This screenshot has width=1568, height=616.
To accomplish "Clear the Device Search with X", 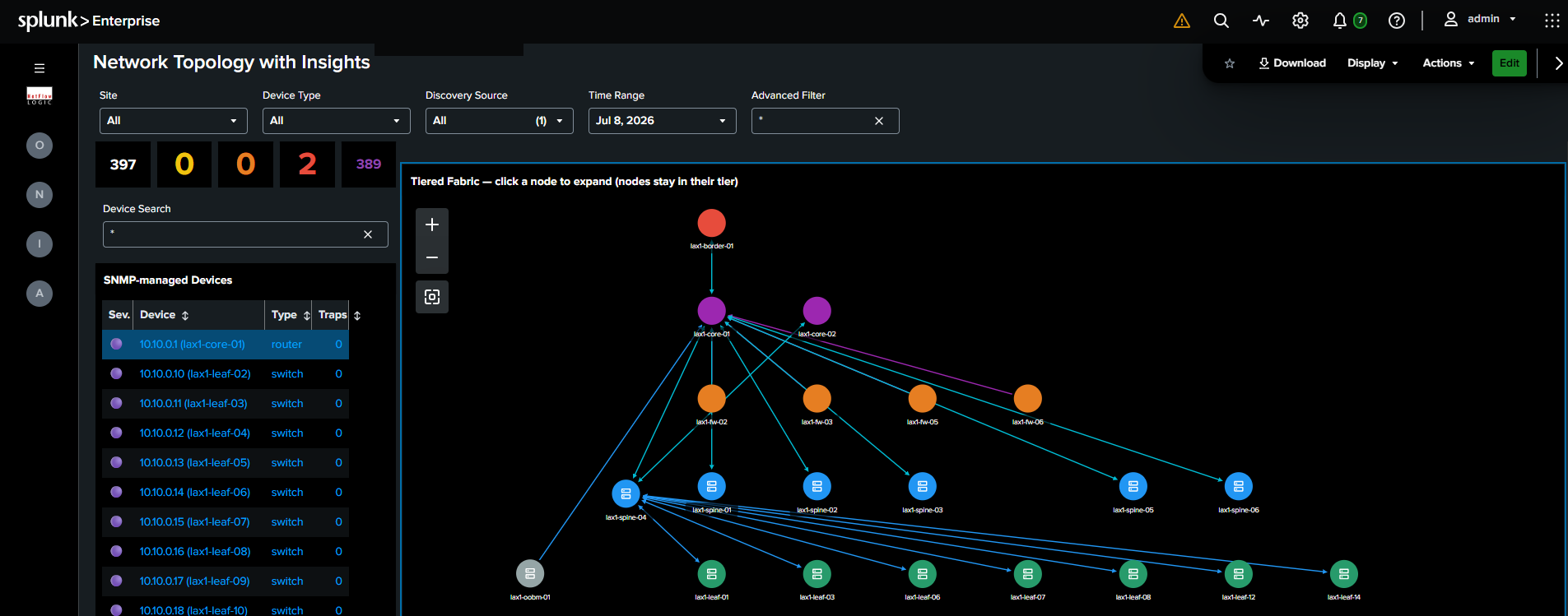I will [x=368, y=234].
